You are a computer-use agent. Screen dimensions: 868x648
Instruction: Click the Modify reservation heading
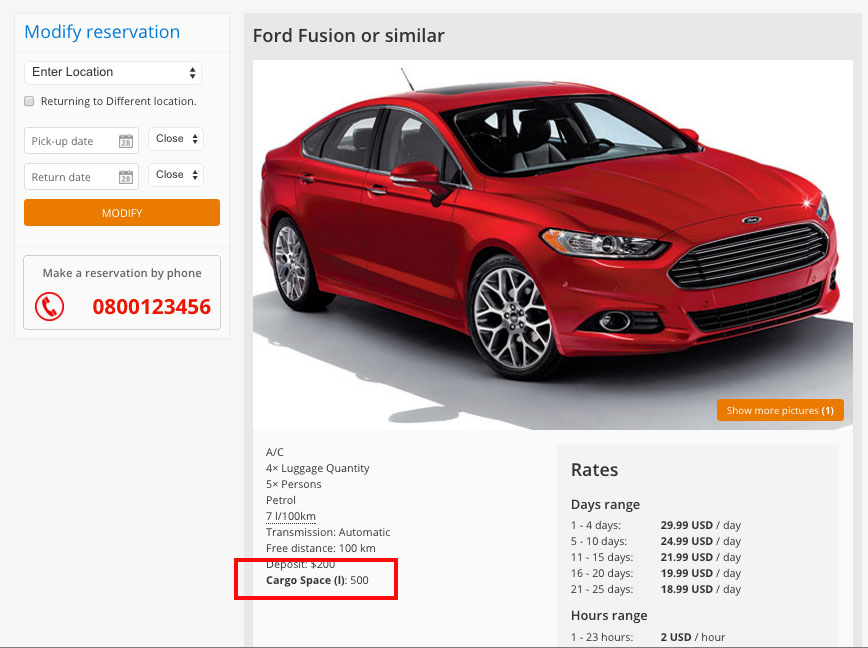coord(102,32)
